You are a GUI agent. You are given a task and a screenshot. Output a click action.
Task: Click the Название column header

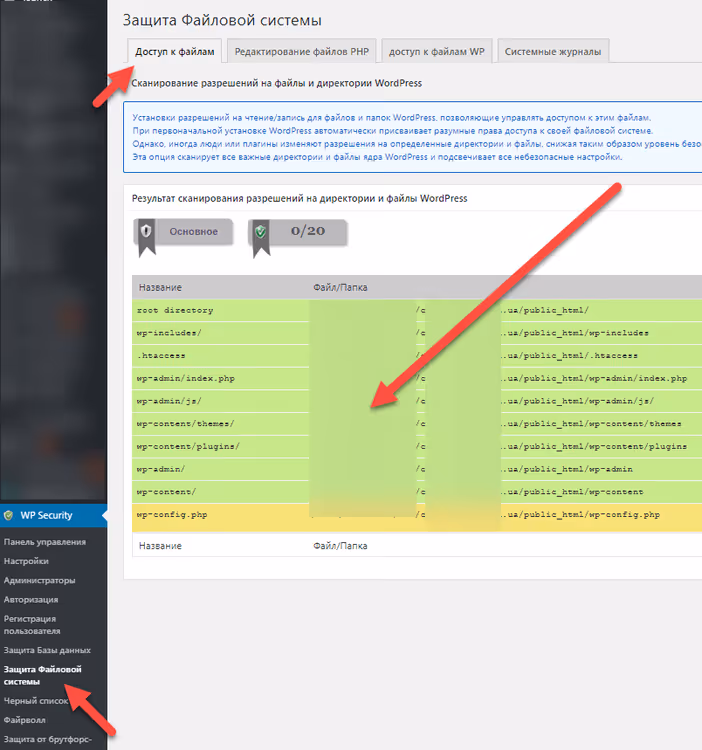[x=160, y=287]
